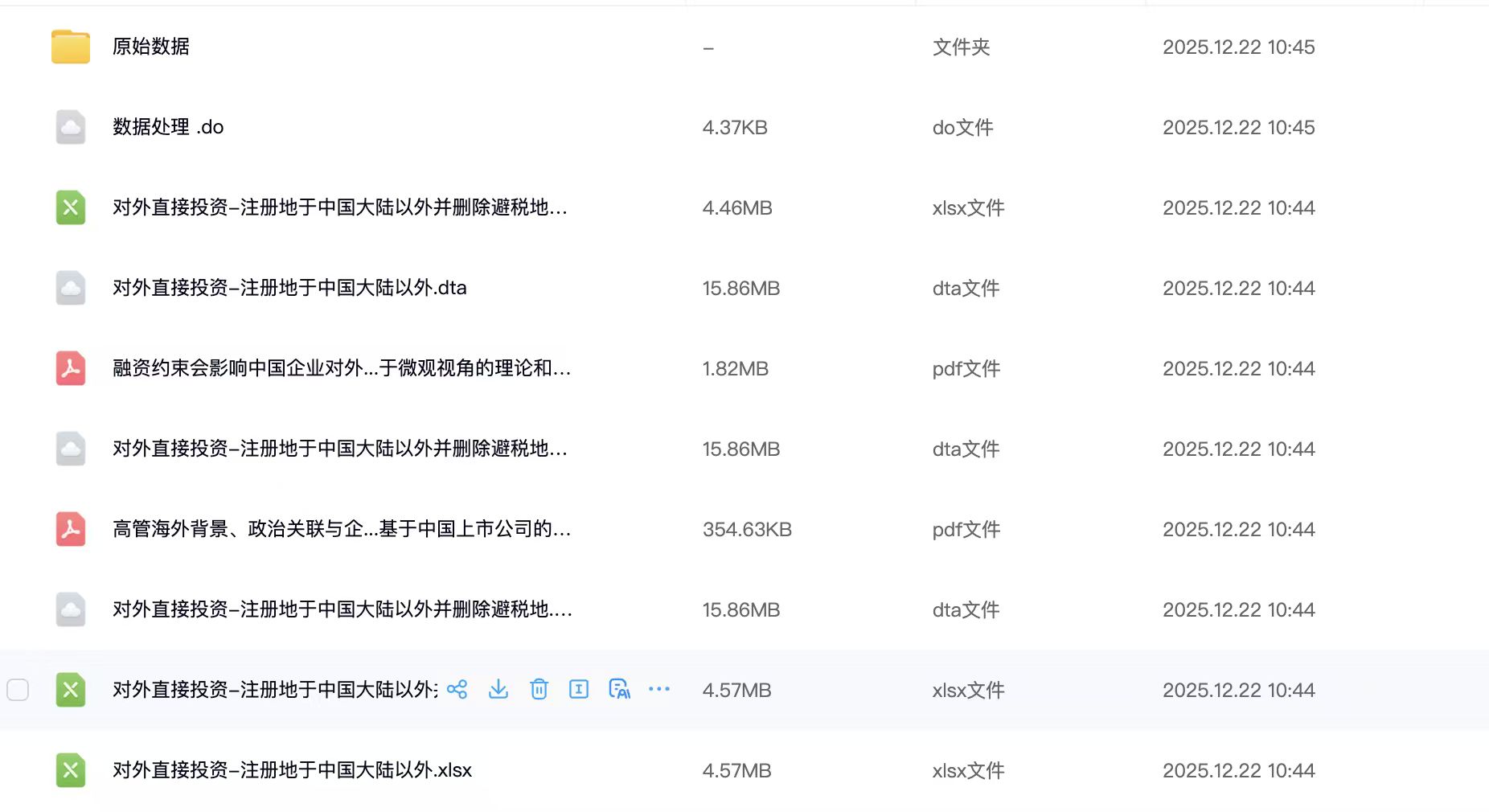Image resolution: width=1489 pixels, height=812 pixels.
Task: Click the 1.82MB size value
Action: point(736,369)
